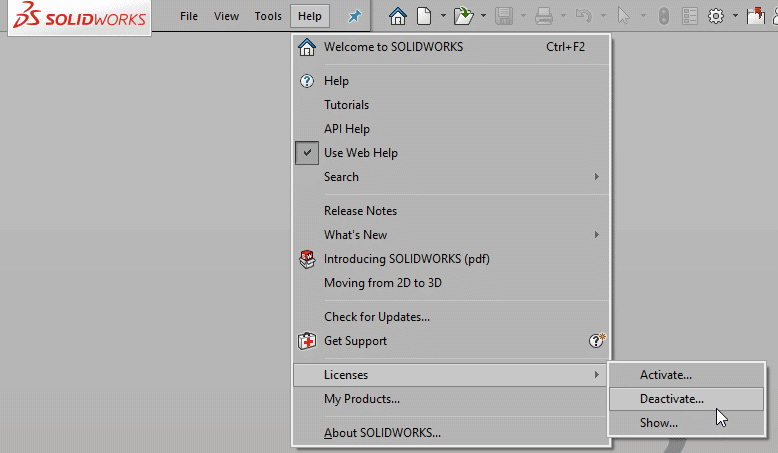Click the question-mark star icon in Get Support row
Viewport: 778px width, 453px height.
[x=597, y=340]
